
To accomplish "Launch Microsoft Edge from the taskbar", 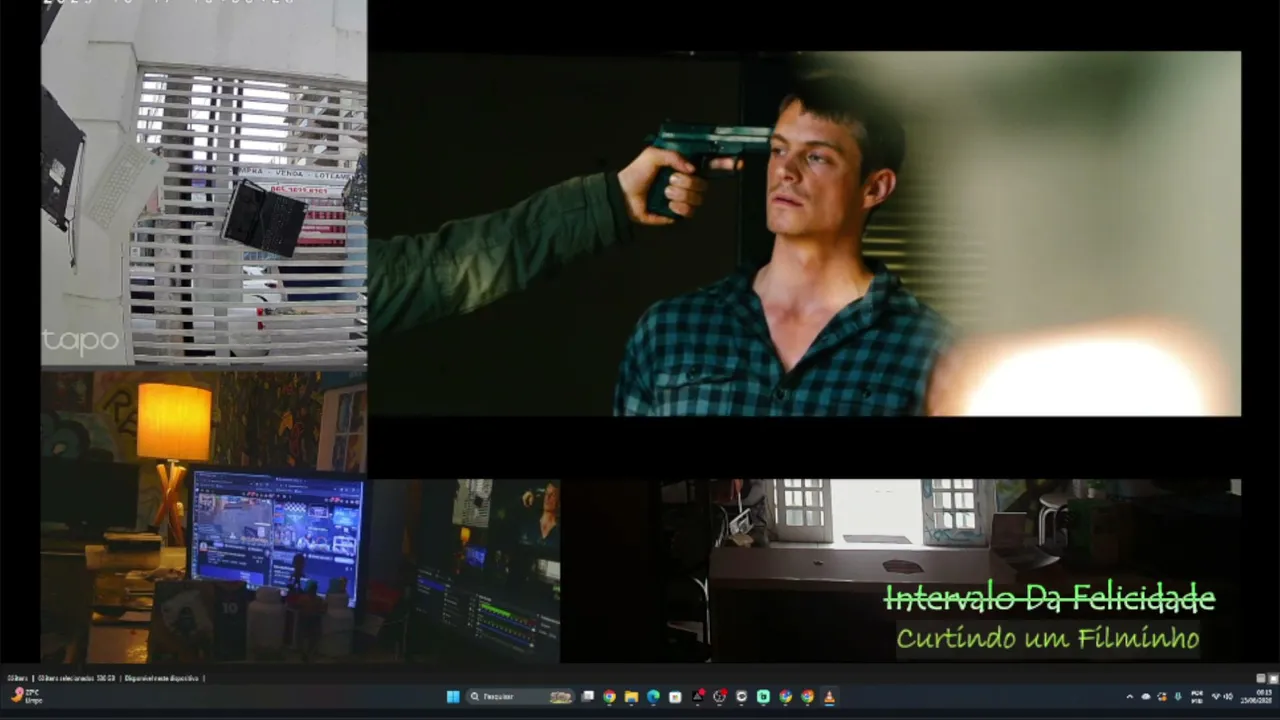I will (653, 697).
